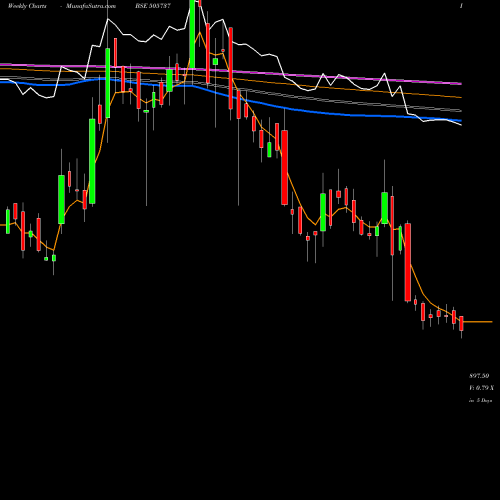This screenshot has width=500, height=500.
Task: Click the 'Weekly Charts' title text
Action: 27,6
